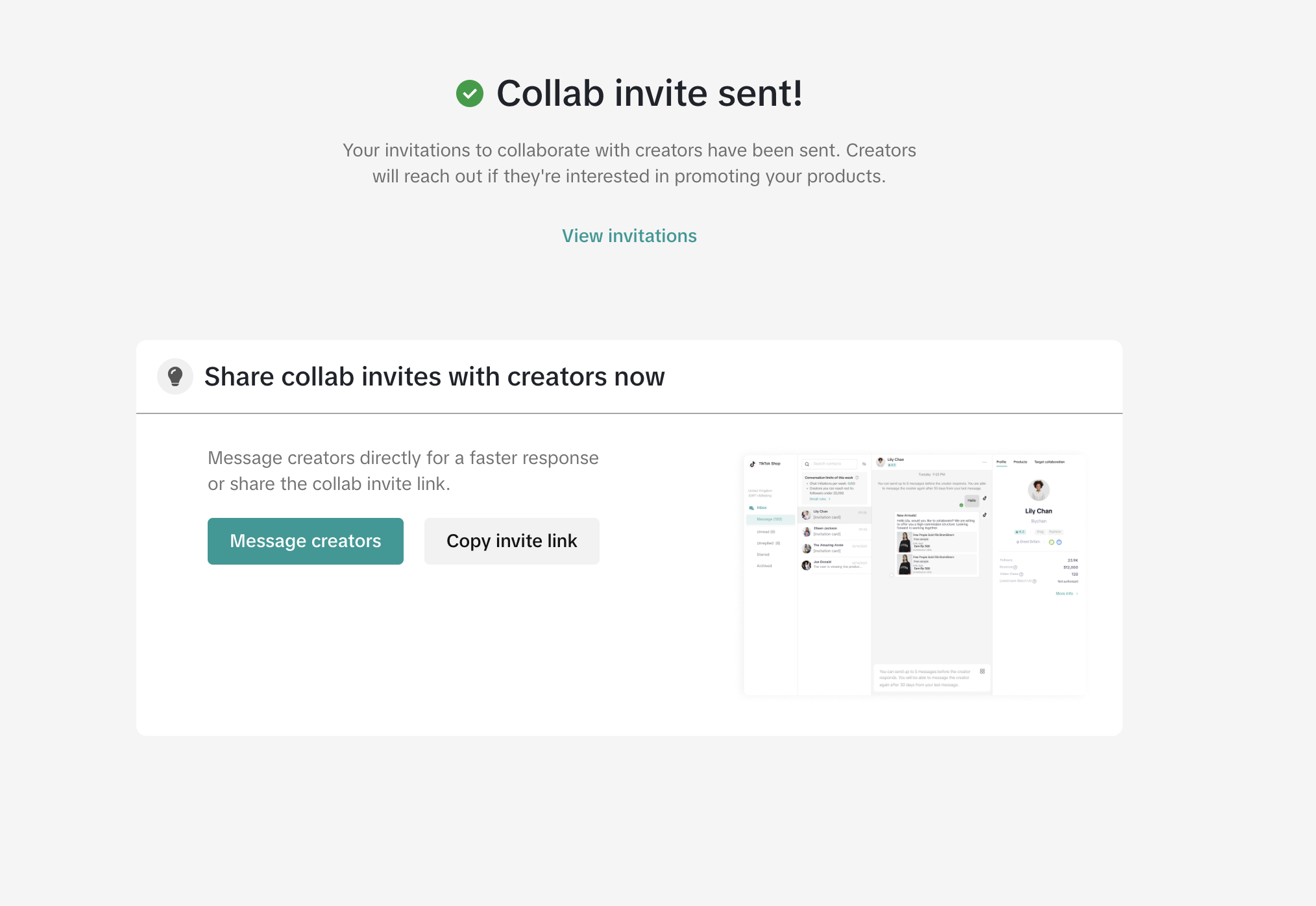Select Products tab in preview image
The width and height of the screenshot is (1316, 906).
[1020, 462]
